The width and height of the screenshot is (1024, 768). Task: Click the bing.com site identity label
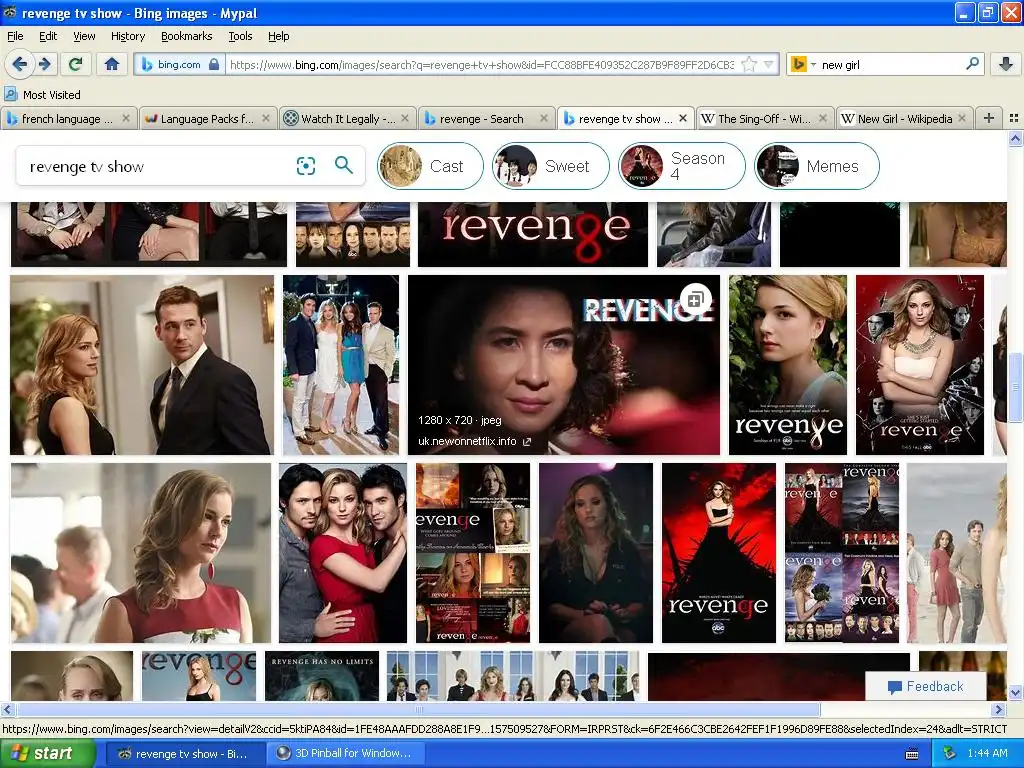coord(179,65)
